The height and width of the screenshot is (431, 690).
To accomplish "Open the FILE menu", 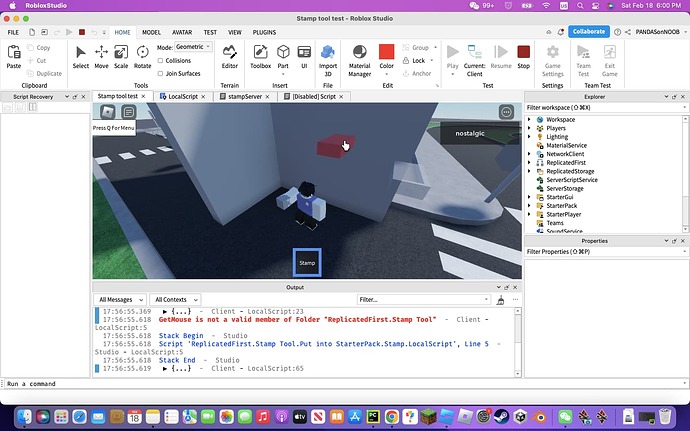I will click(x=13, y=32).
